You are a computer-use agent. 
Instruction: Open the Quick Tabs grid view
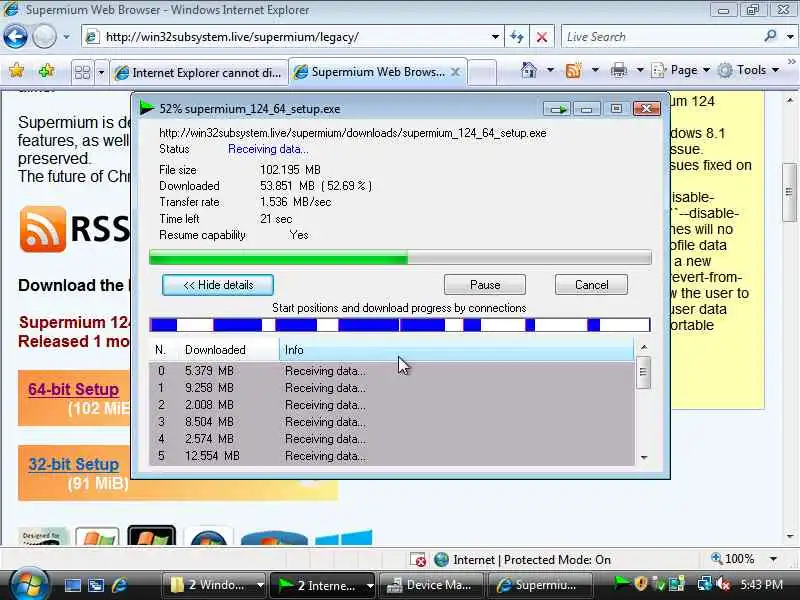82,72
